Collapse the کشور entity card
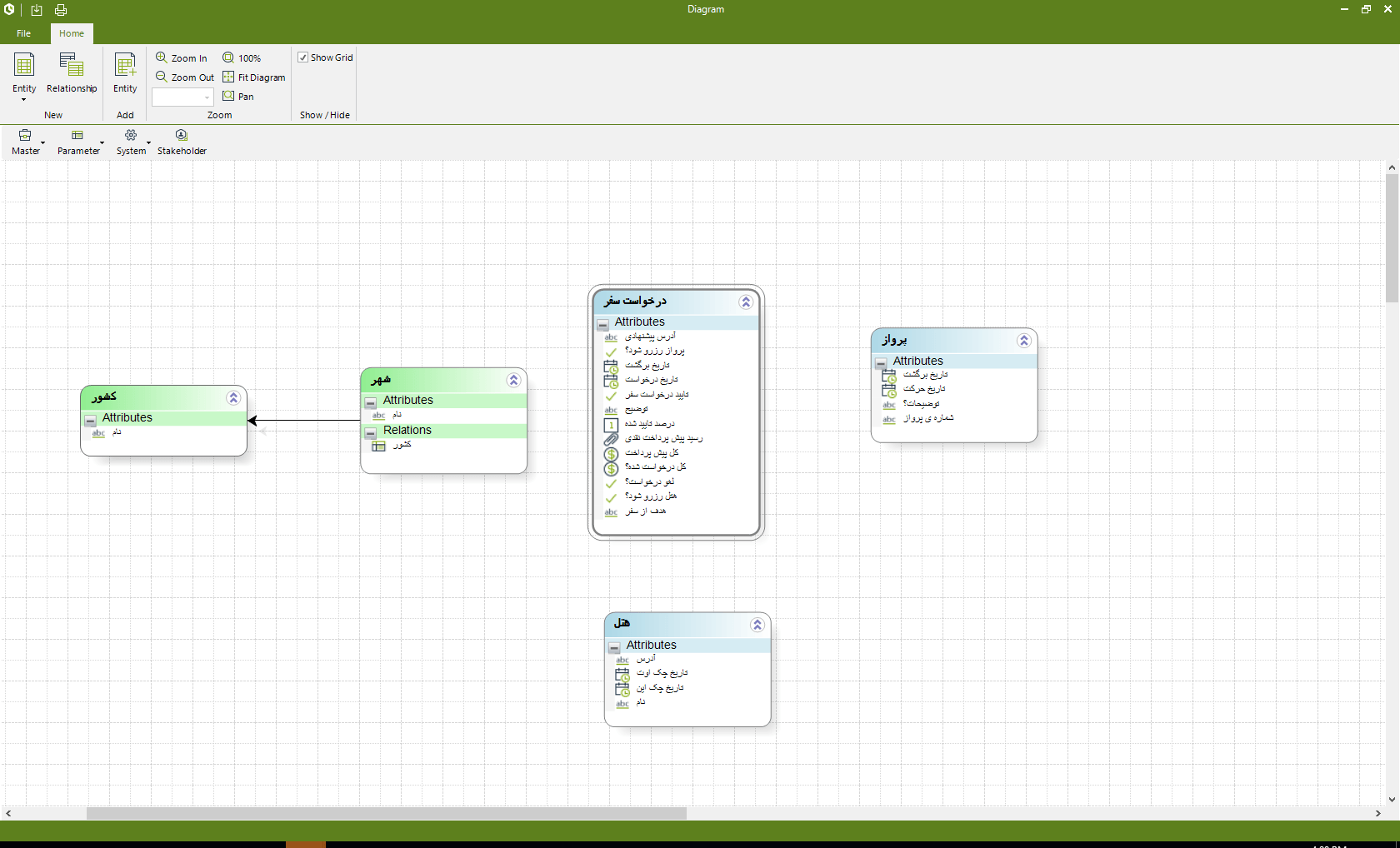This screenshot has width=1400, height=848. pyautogui.click(x=233, y=398)
